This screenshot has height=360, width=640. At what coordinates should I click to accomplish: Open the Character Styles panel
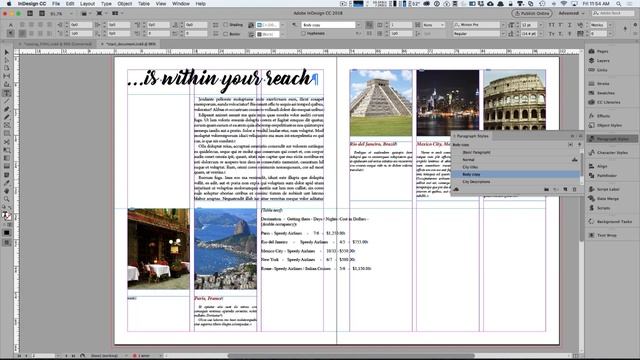[x=608, y=153]
